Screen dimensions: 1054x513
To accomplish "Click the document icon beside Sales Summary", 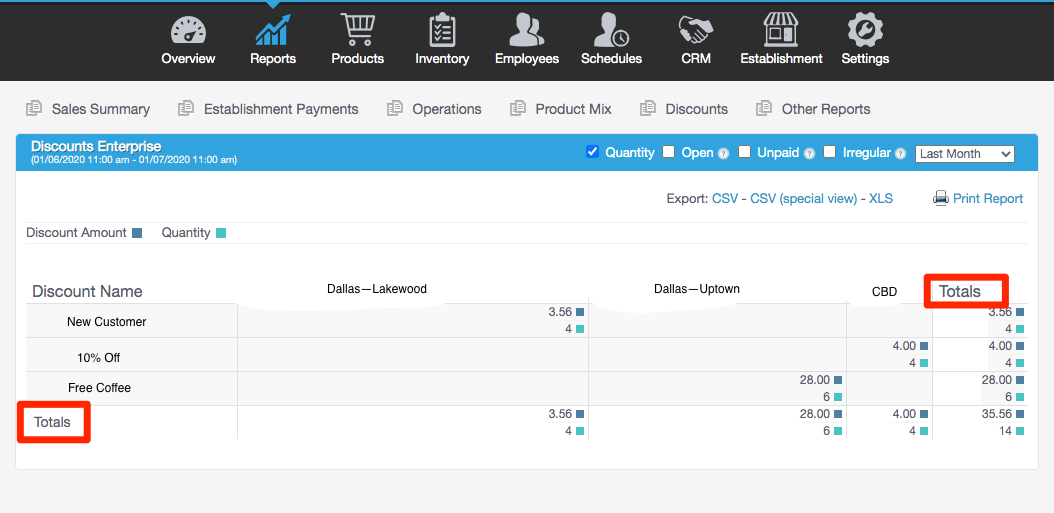I will coord(34,108).
